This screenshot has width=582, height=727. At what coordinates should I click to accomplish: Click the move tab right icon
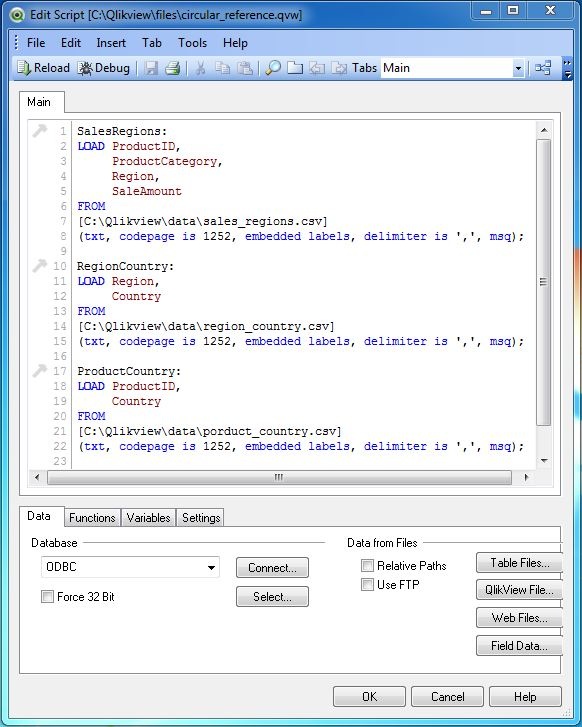point(339,68)
